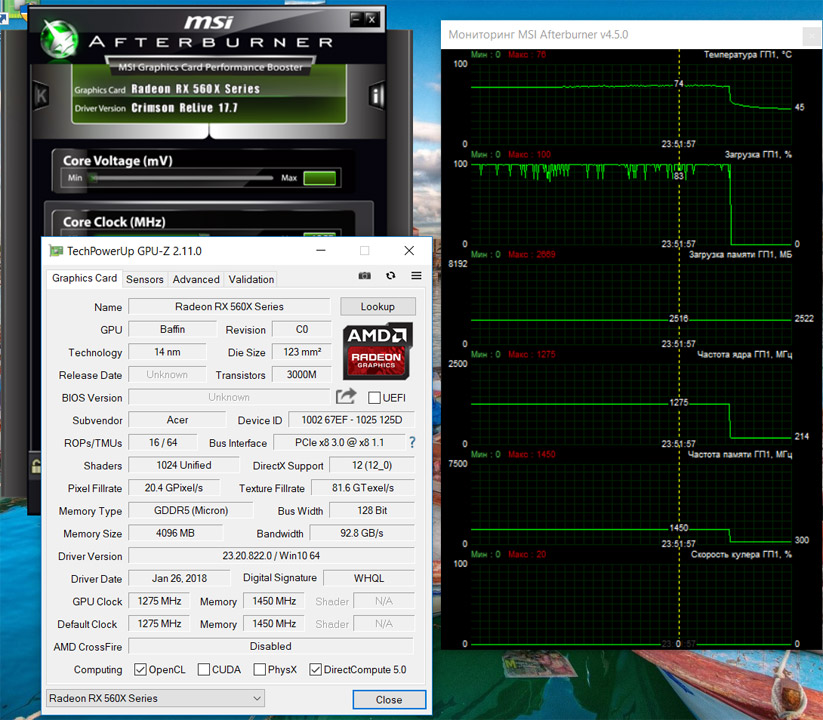Image resolution: width=823 pixels, height=720 pixels.
Task: Adjust the Core Voltage slider
Action: (181, 178)
